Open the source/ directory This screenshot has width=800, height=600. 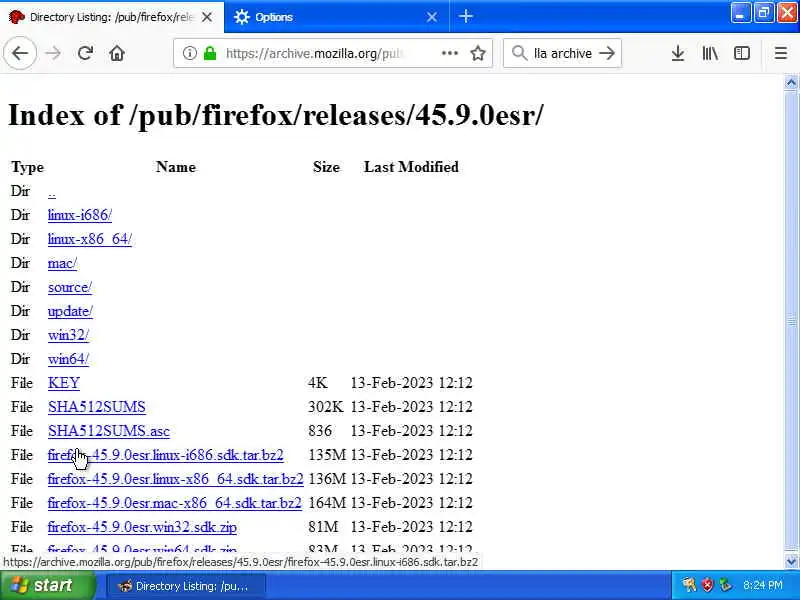click(x=70, y=287)
